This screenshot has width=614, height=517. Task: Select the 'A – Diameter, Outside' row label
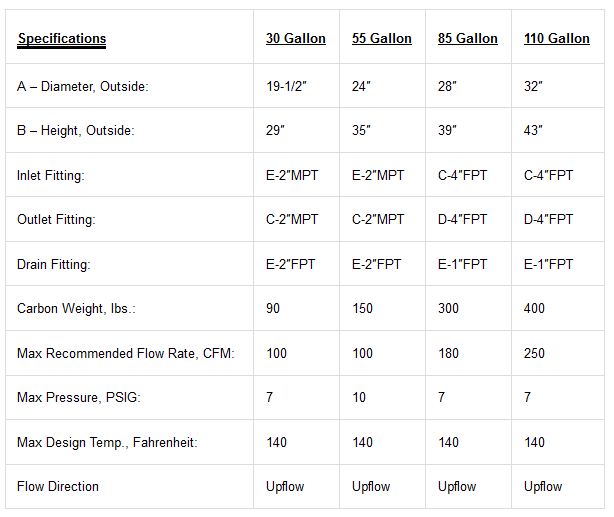click(x=82, y=87)
